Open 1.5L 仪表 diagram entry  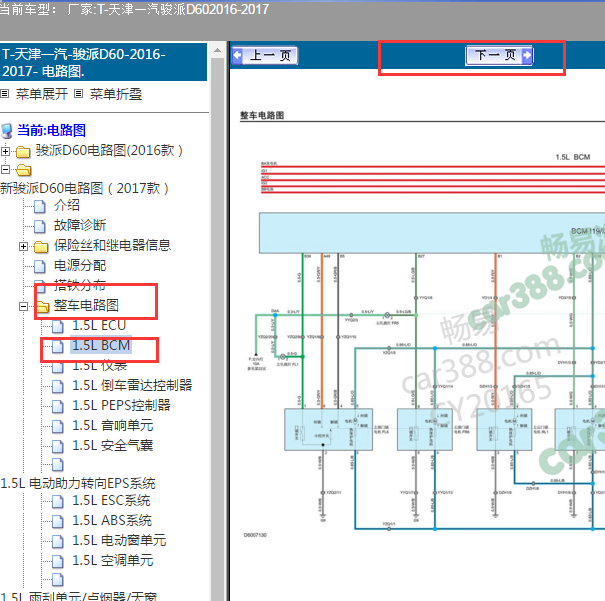click(100, 365)
